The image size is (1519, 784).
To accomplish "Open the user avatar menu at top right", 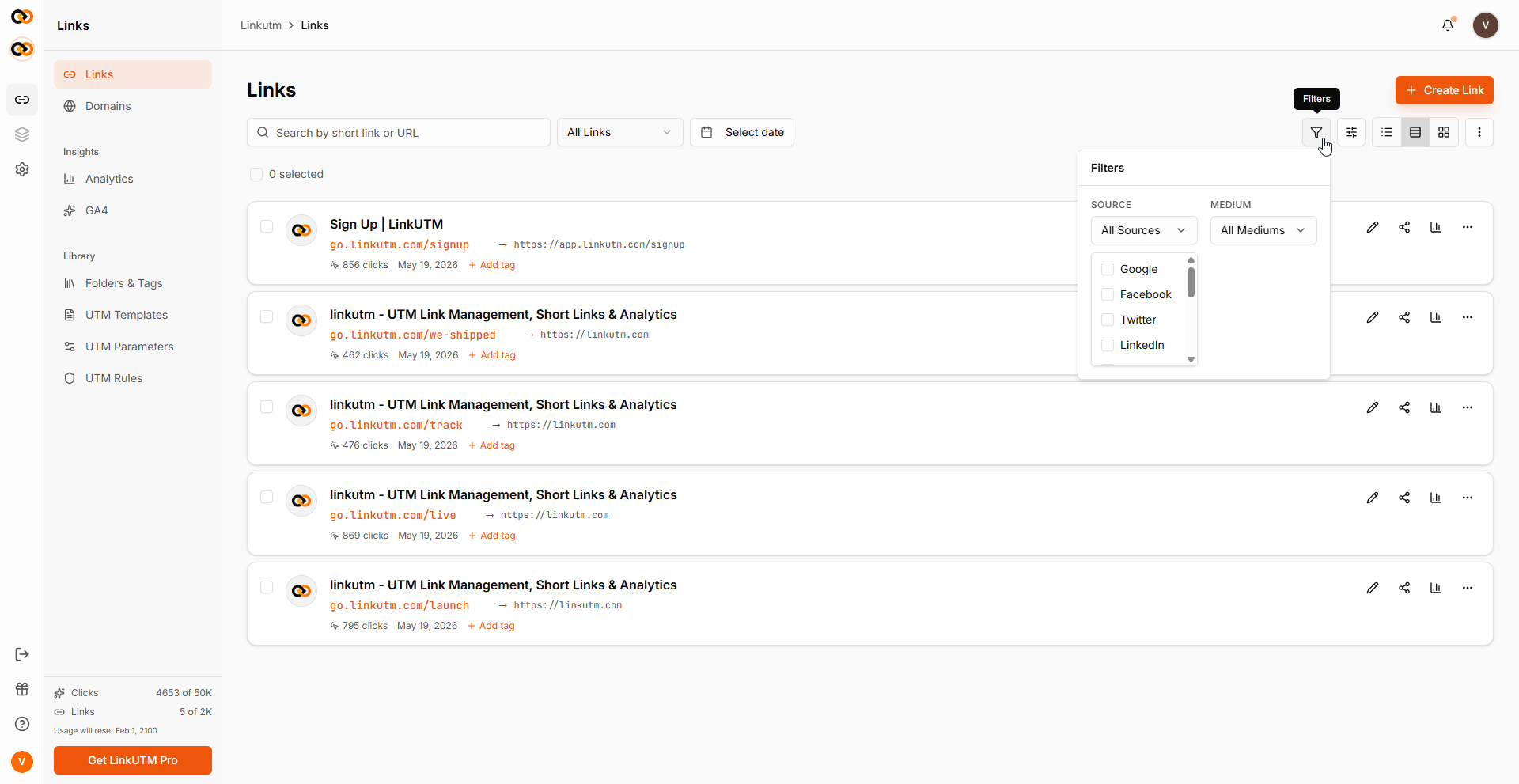I will [1485, 25].
